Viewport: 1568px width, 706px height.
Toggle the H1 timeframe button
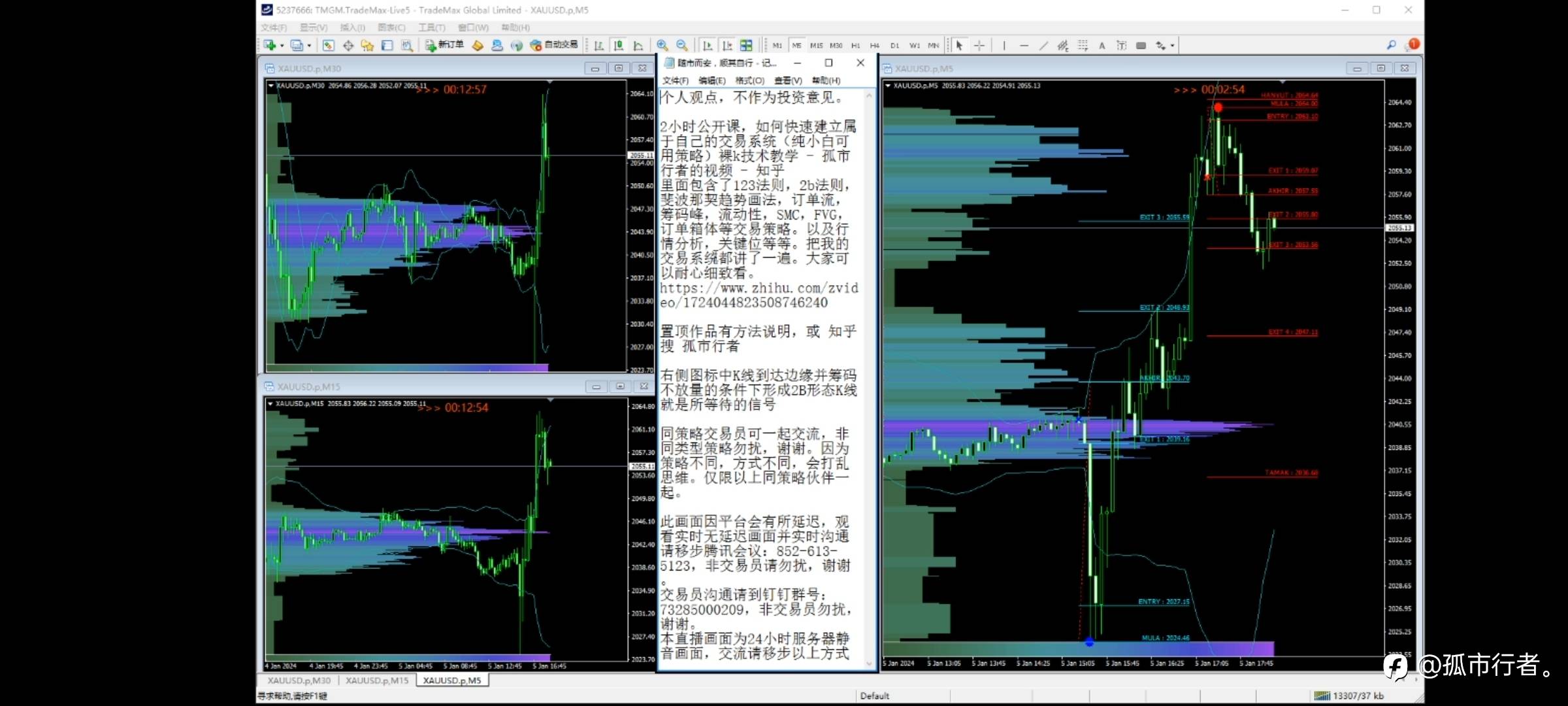[x=855, y=45]
